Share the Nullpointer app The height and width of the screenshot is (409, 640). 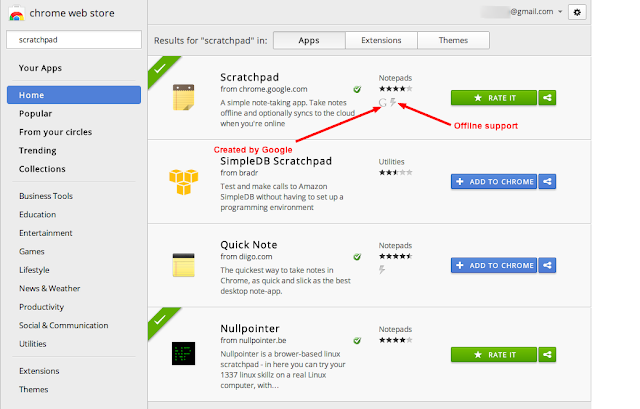tap(547, 355)
